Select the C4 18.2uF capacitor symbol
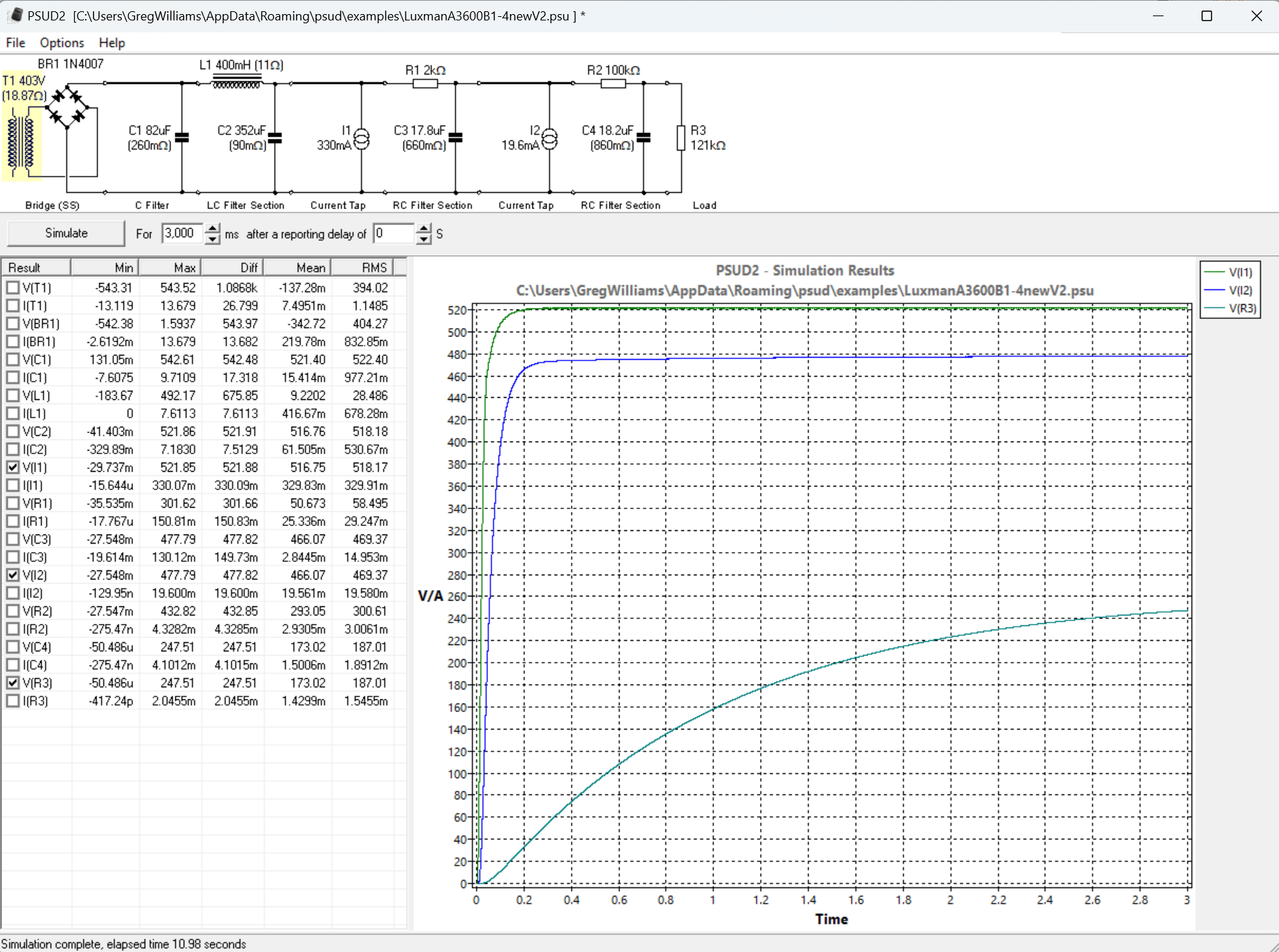Viewport: 1279px width, 952px height. tap(644, 138)
